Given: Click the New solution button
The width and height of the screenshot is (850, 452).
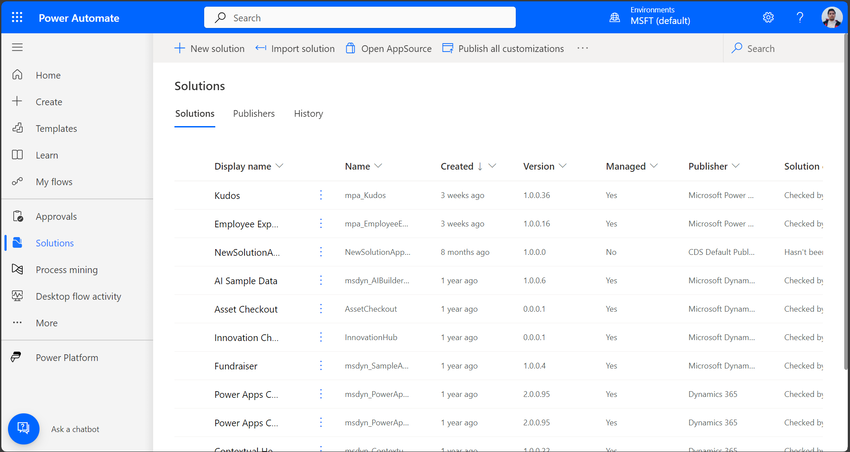Looking at the screenshot, I should click(x=209, y=48).
